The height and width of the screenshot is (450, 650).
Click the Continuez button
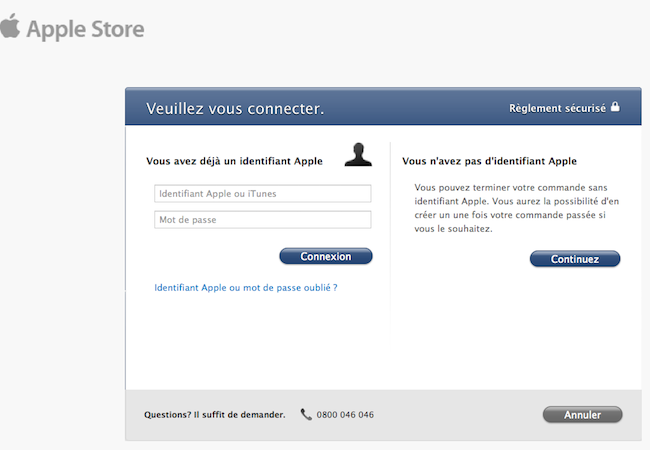(x=575, y=259)
